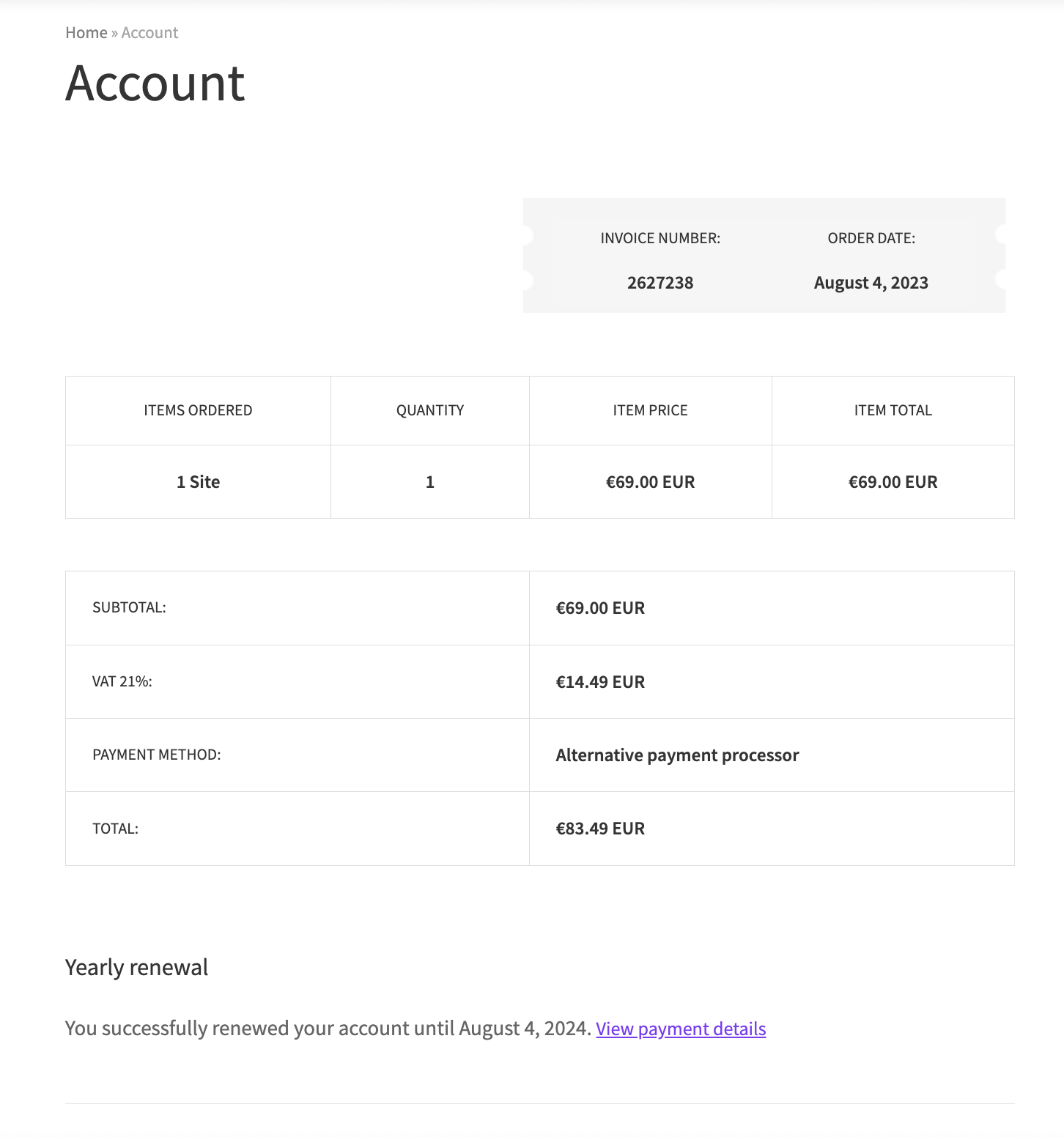Screen dimensions: 1064x1137
Task: Select the VAT amount €14.49 EUR
Action: coord(600,682)
